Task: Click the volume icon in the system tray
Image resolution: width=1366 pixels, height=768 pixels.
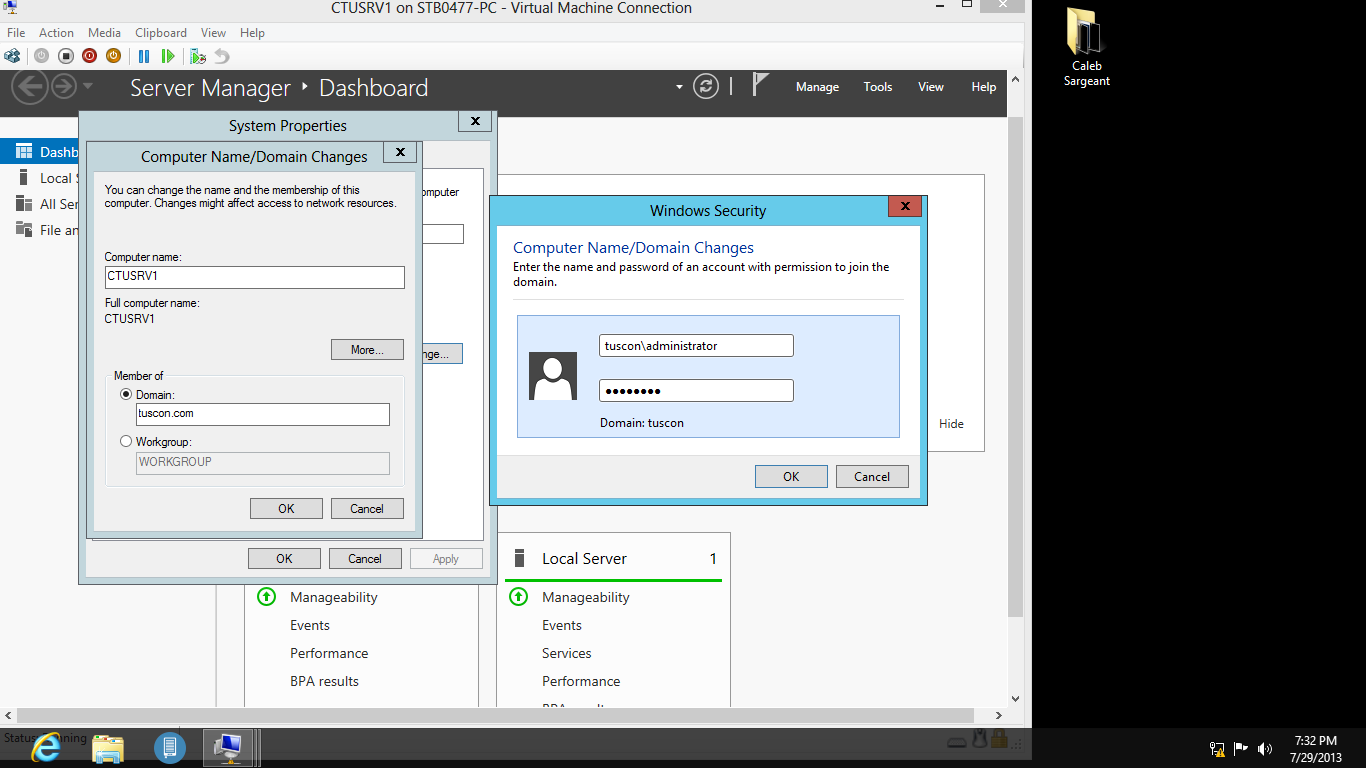Action: point(1265,748)
